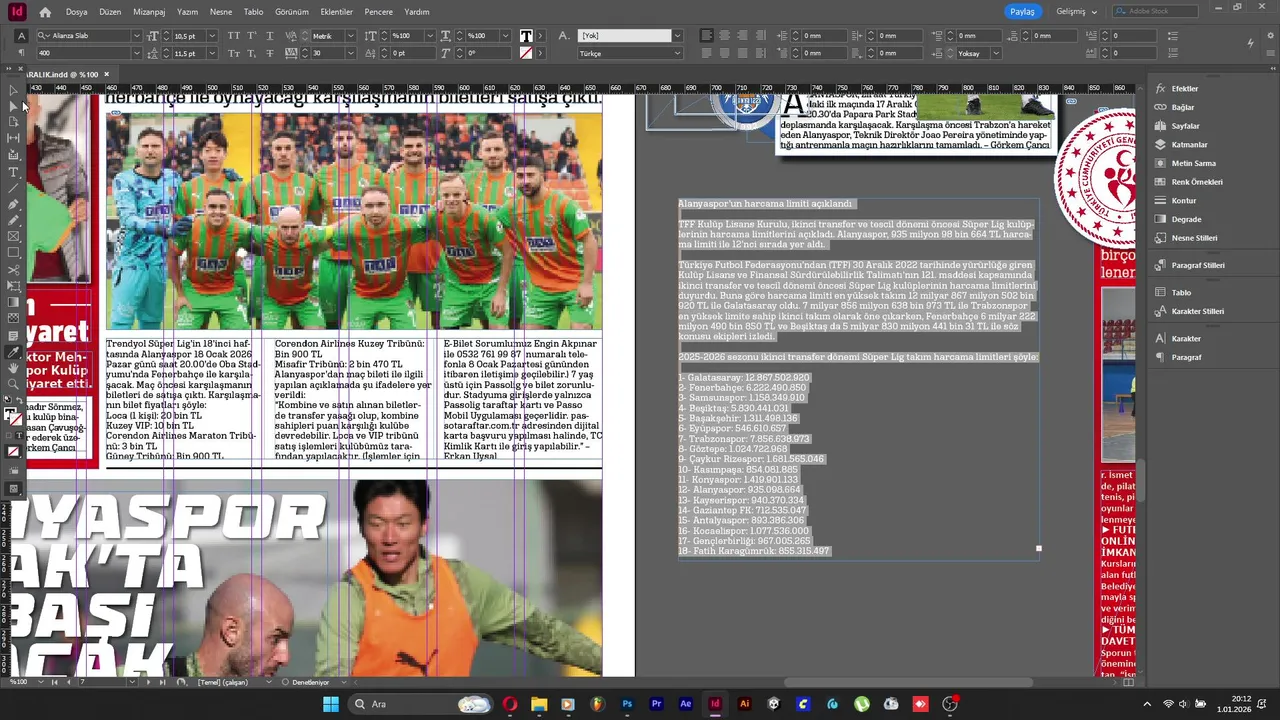Close the ARALIK.indd document tab

tap(106, 74)
